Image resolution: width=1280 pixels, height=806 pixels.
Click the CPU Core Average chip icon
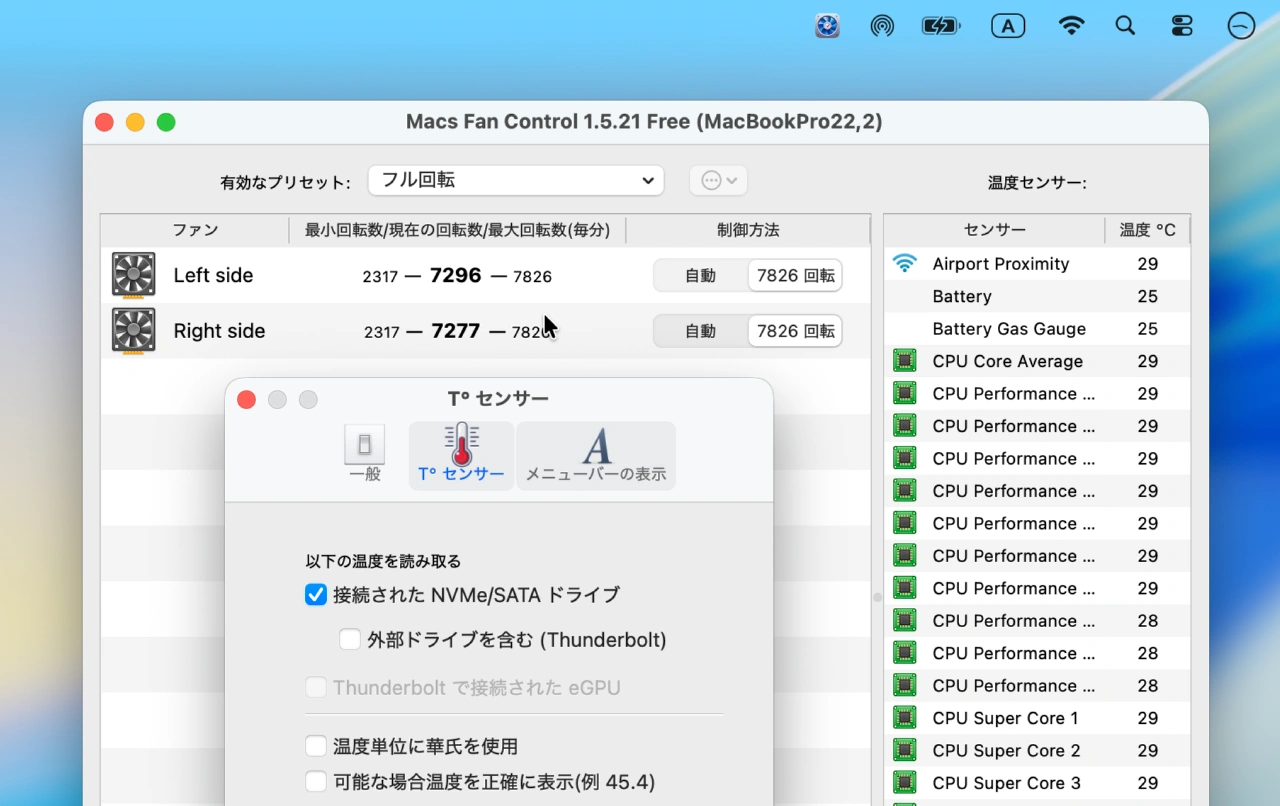tap(904, 361)
